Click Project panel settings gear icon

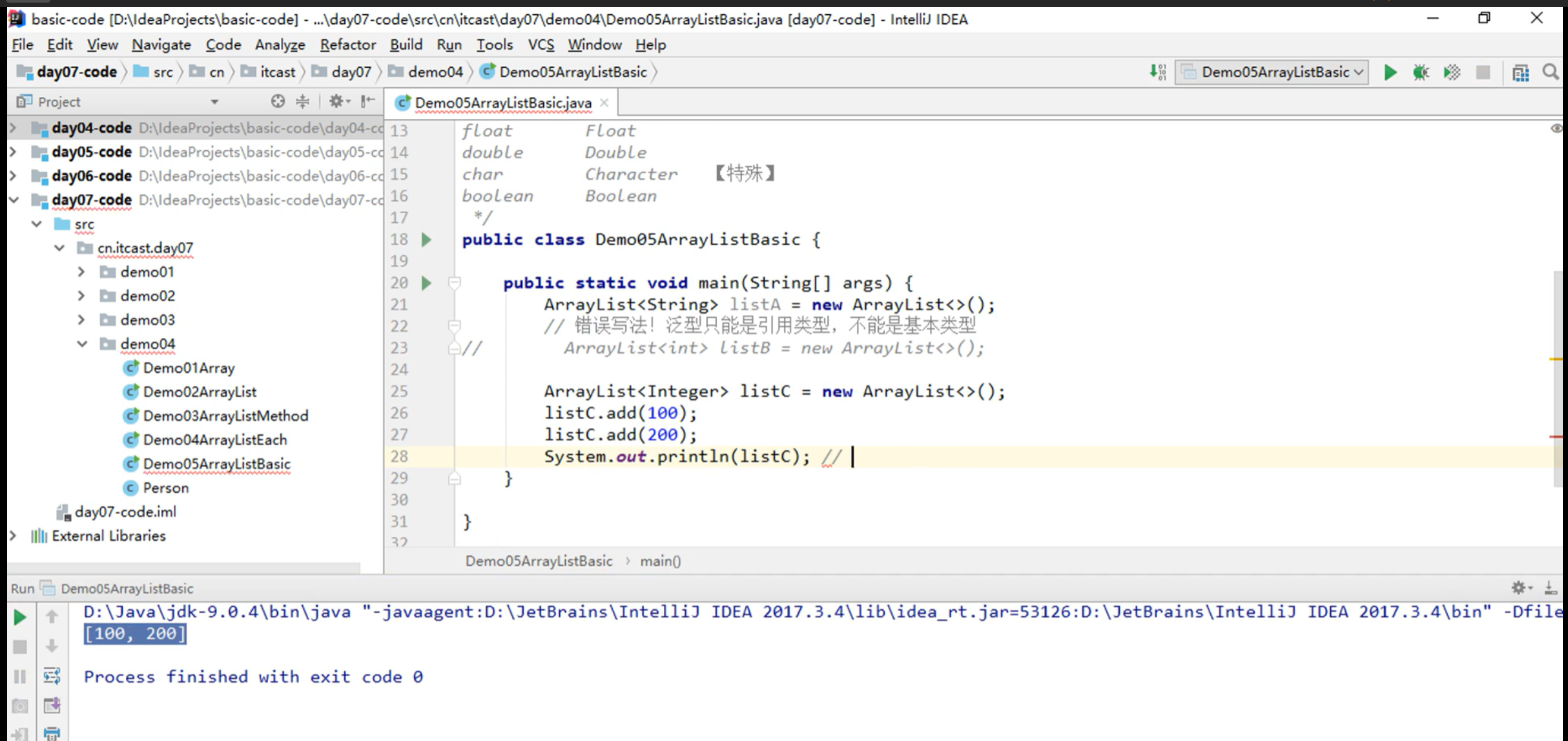[336, 101]
